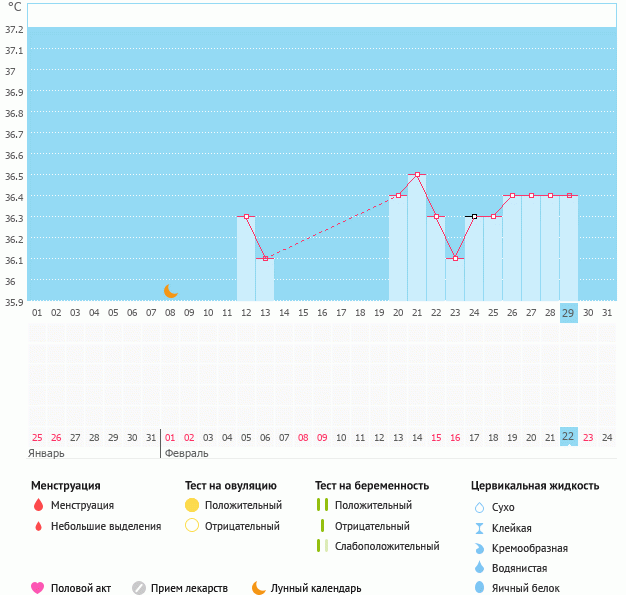Click the temperature point on day 13

[265, 259]
